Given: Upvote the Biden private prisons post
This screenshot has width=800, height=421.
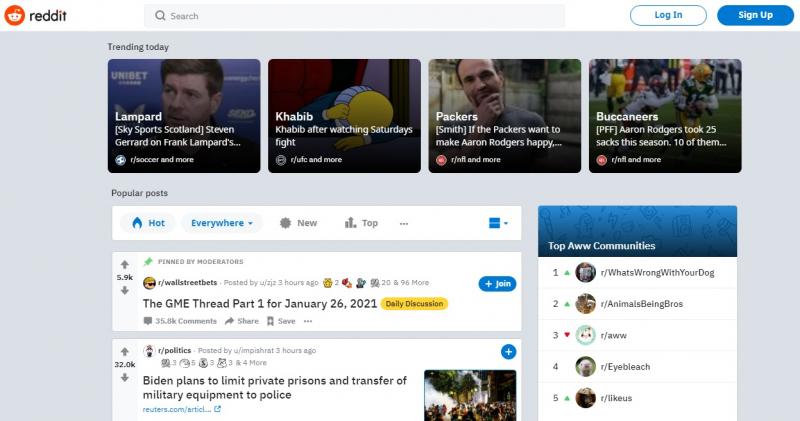Looking at the screenshot, I should (124, 352).
